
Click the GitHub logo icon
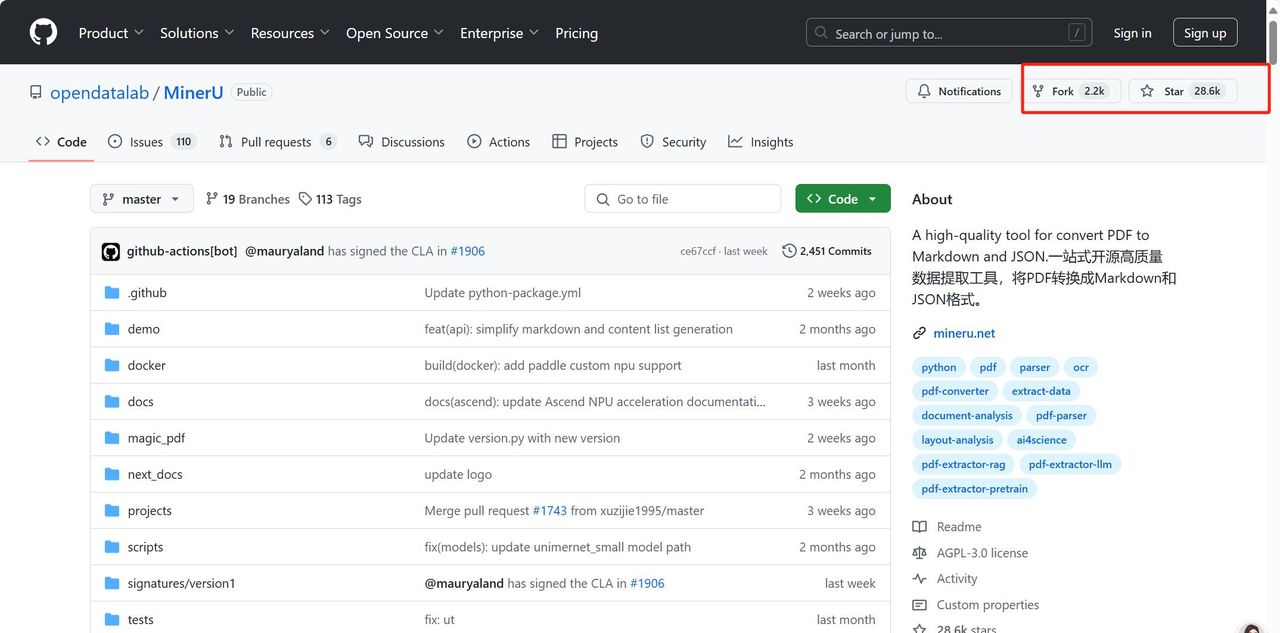pyautogui.click(x=43, y=33)
